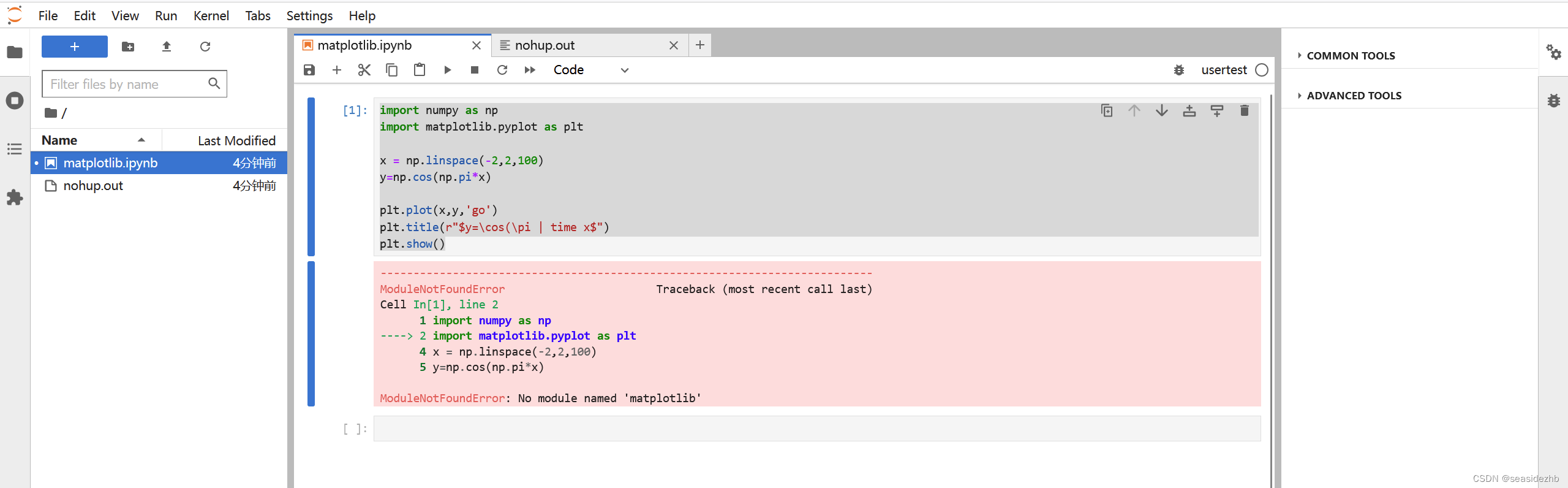Open the Edit menu

point(85,16)
